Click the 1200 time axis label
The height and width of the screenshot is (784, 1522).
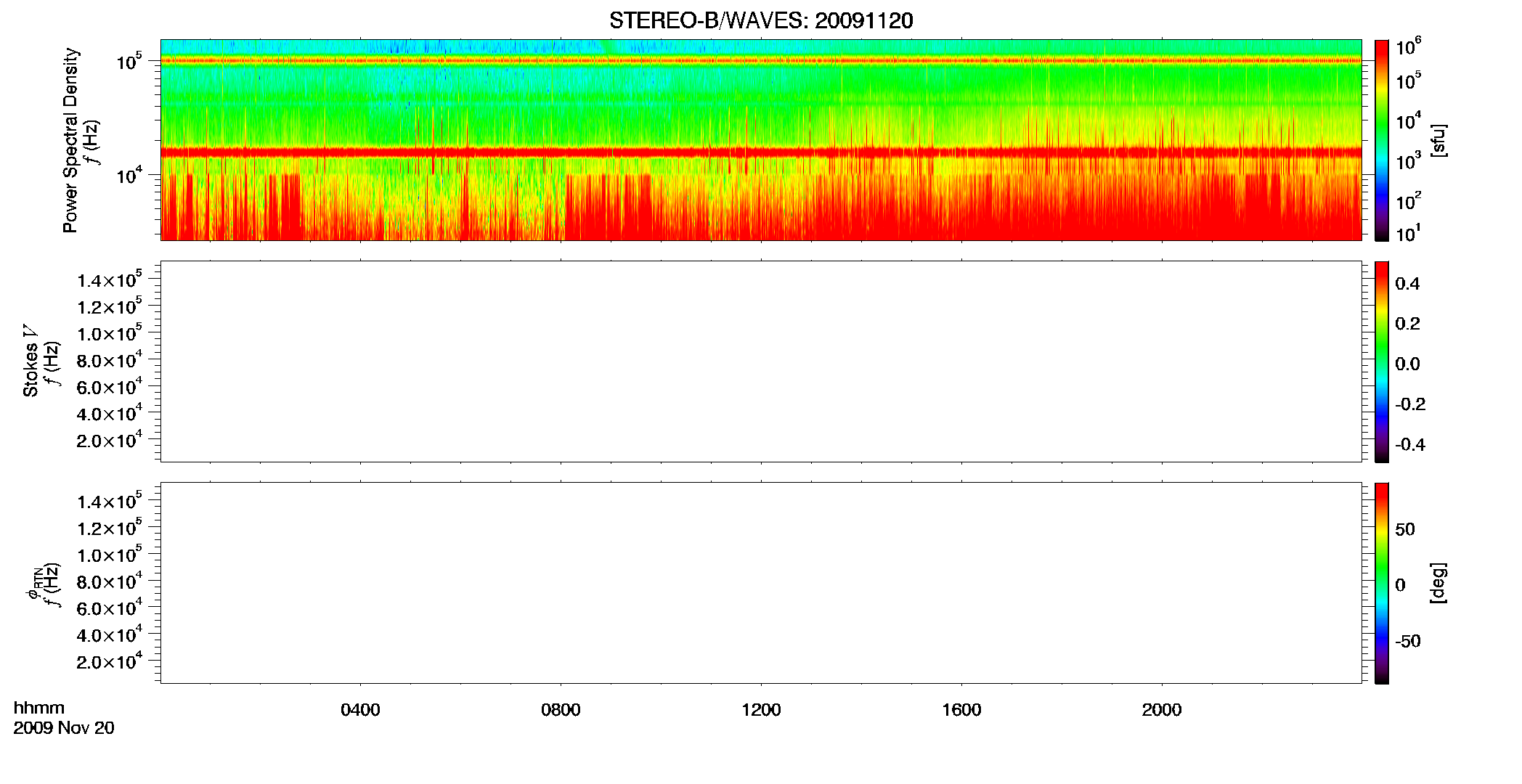click(761, 710)
